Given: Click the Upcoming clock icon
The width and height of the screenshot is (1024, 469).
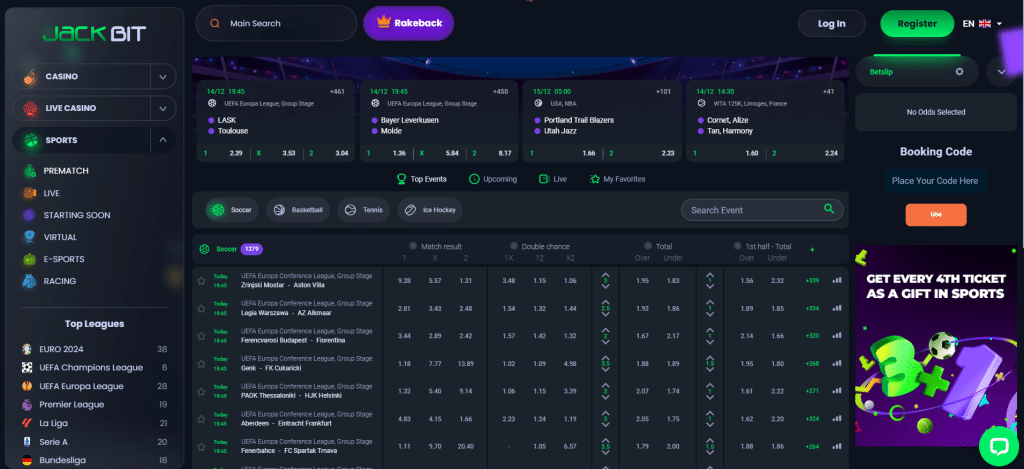Looking at the screenshot, I should click(474, 179).
